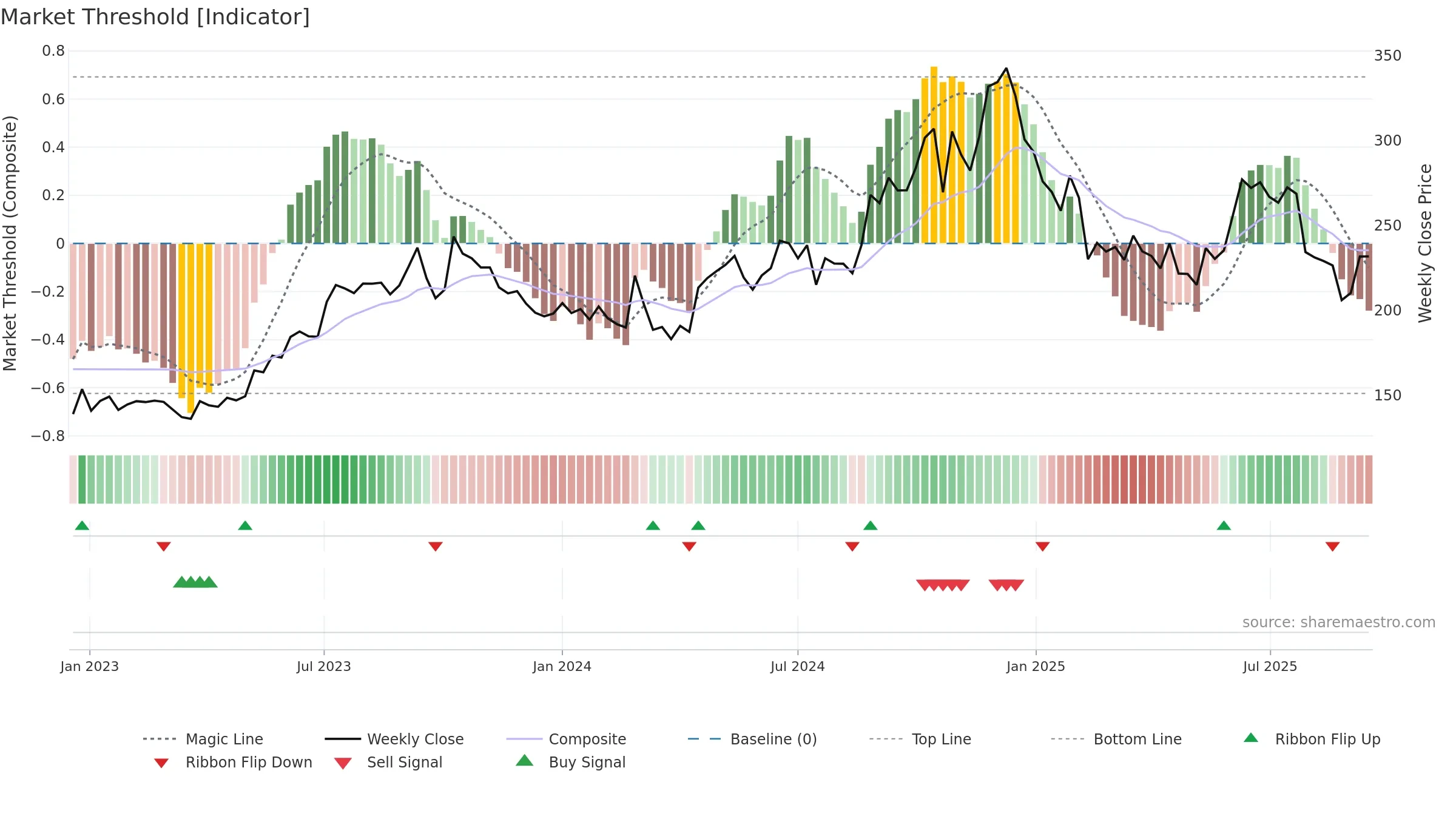Click the ribbon flip down marker just after Jan 2025
This screenshot has width=1456, height=819.
tap(1043, 547)
